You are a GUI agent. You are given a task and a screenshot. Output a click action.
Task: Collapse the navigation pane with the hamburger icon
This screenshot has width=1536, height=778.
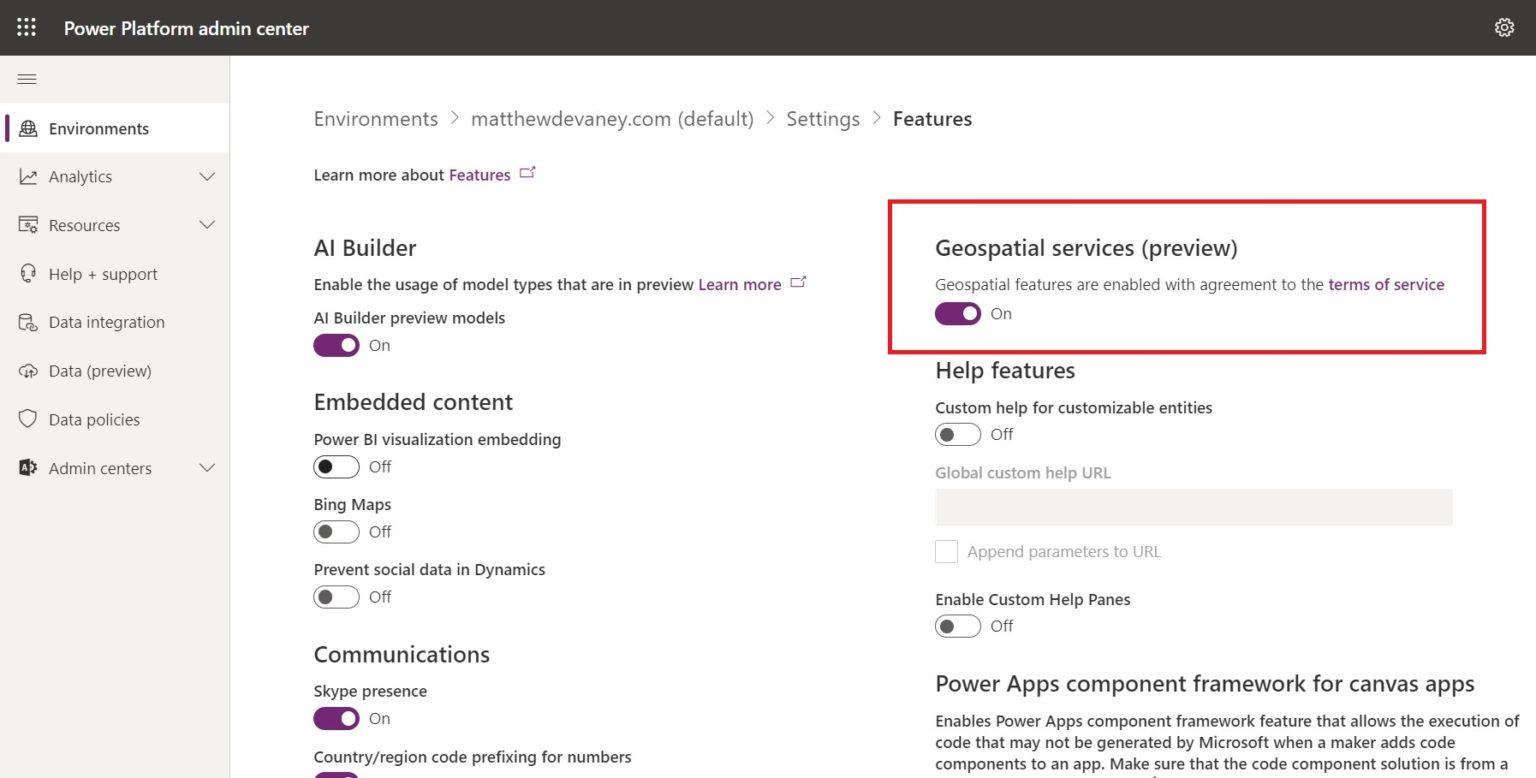point(28,78)
